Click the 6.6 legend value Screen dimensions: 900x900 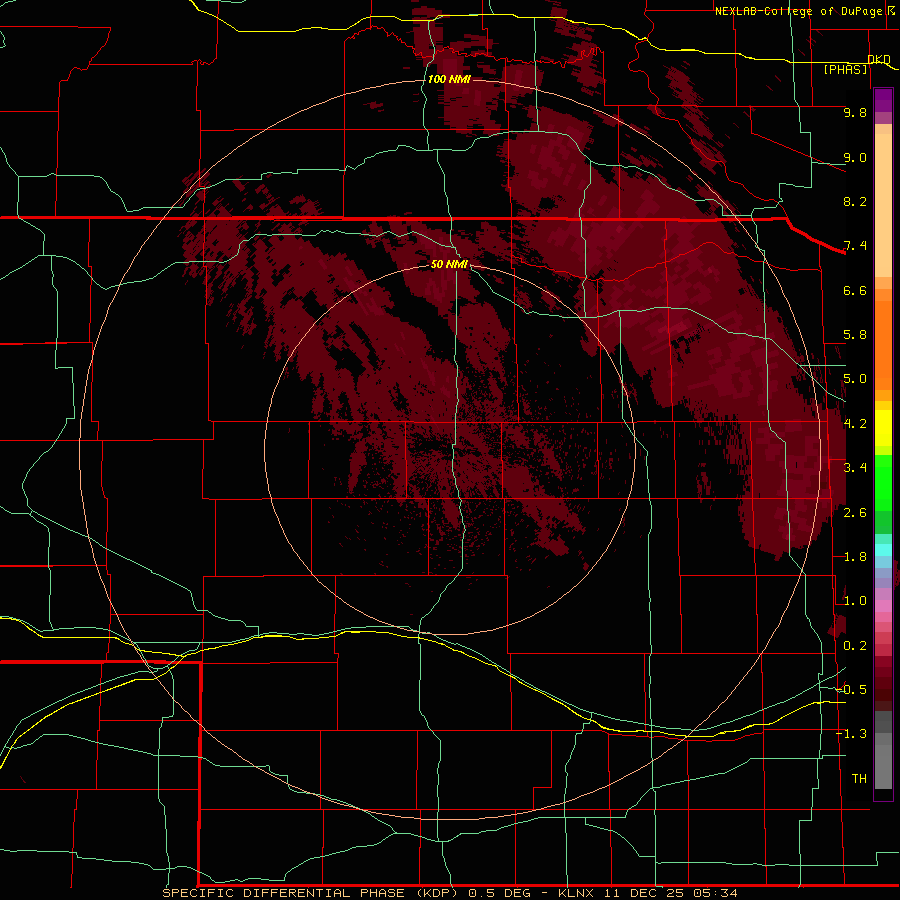pos(855,290)
